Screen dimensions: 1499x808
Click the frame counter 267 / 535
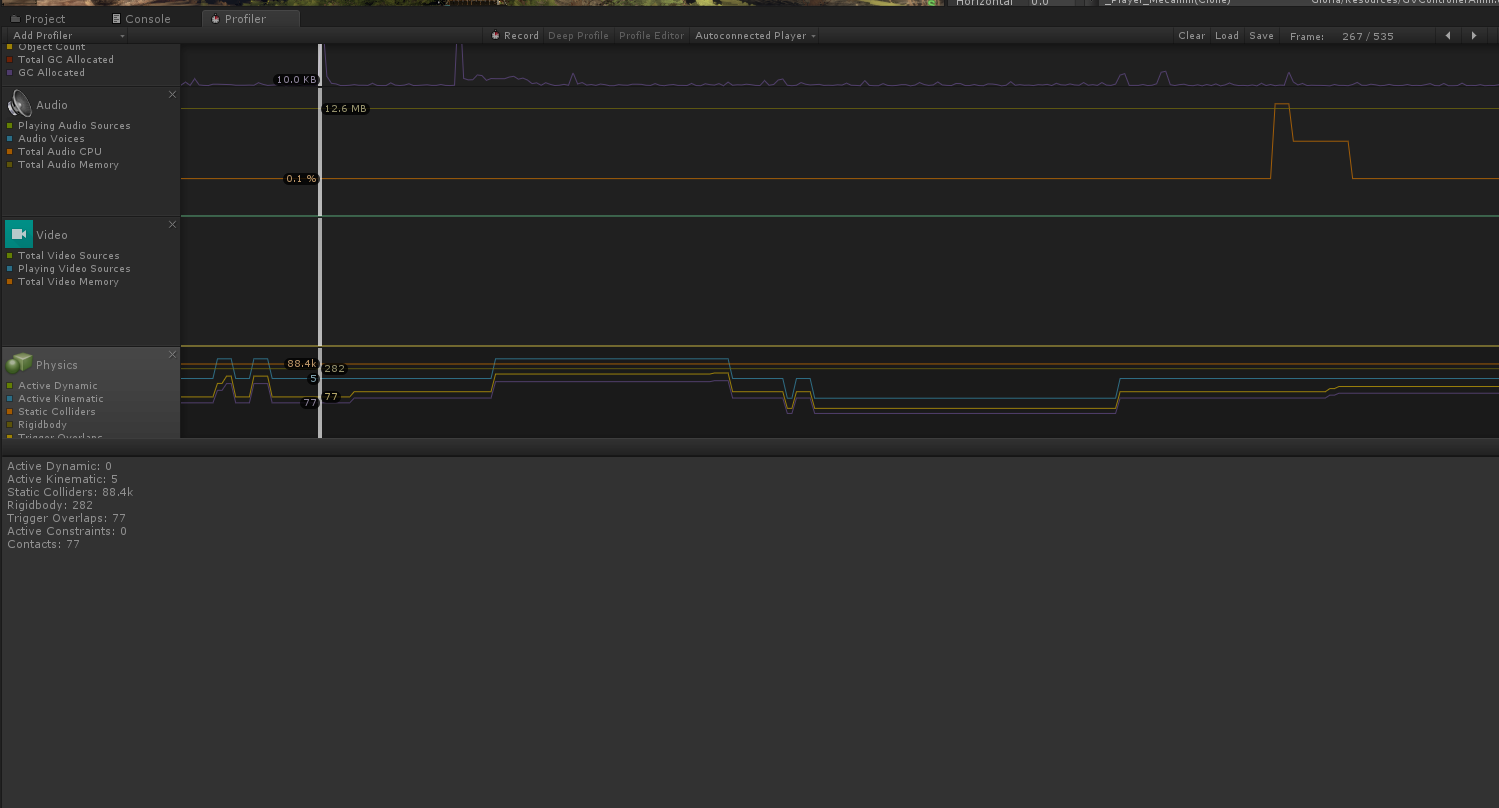pyautogui.click(x=1368, y=36)
